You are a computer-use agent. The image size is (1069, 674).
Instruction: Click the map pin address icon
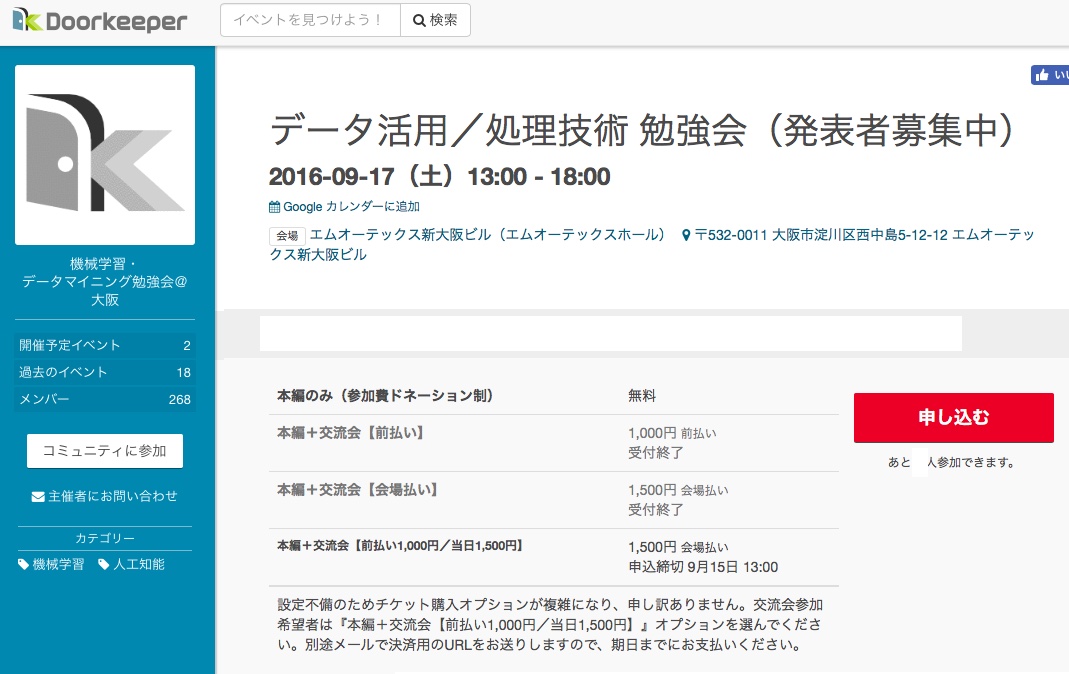click(x=686, y=236)
